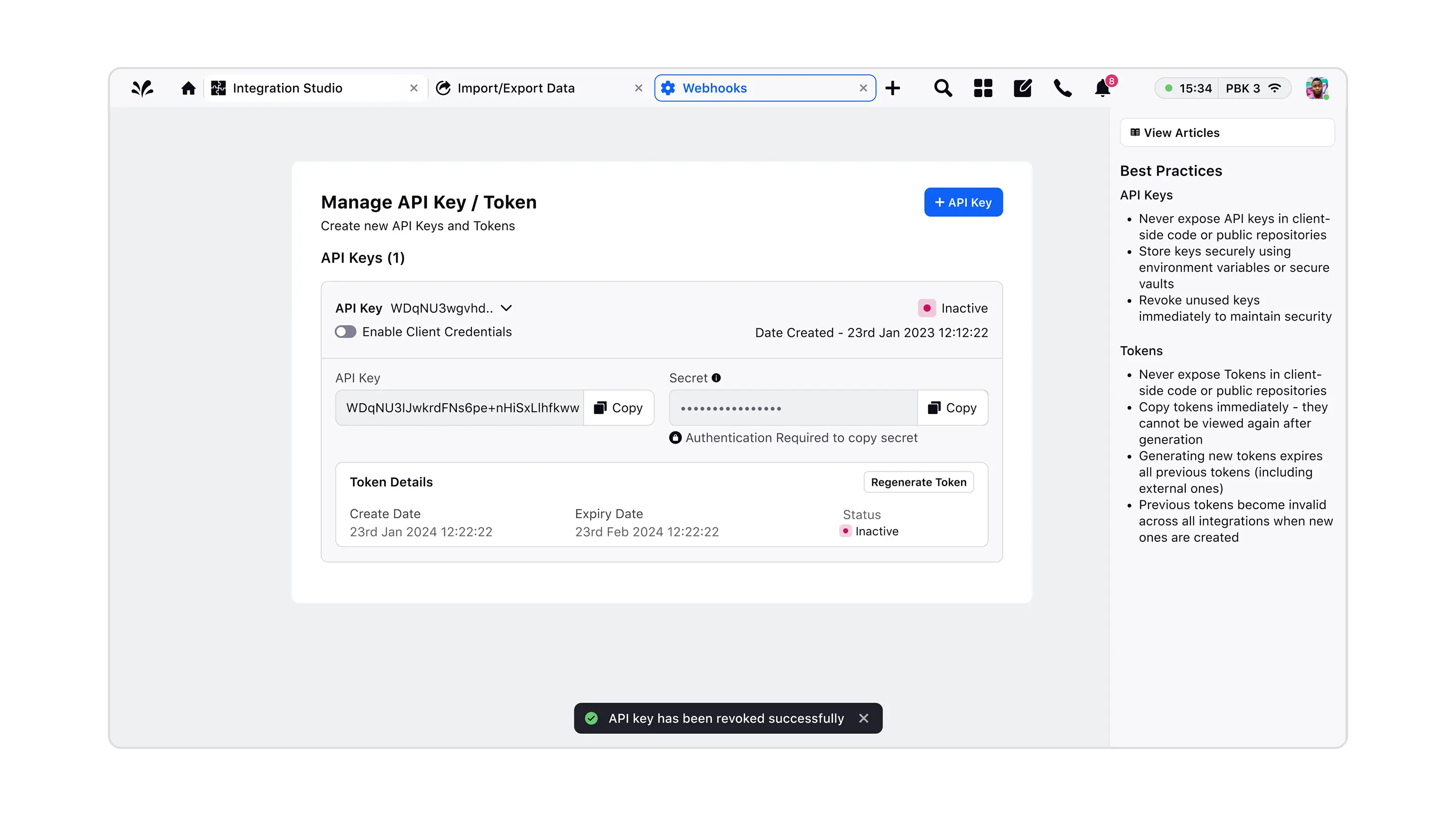Open the apps grid launcher icon
Viewport: 1456px width, 816px height.
[x=983, y=88]
